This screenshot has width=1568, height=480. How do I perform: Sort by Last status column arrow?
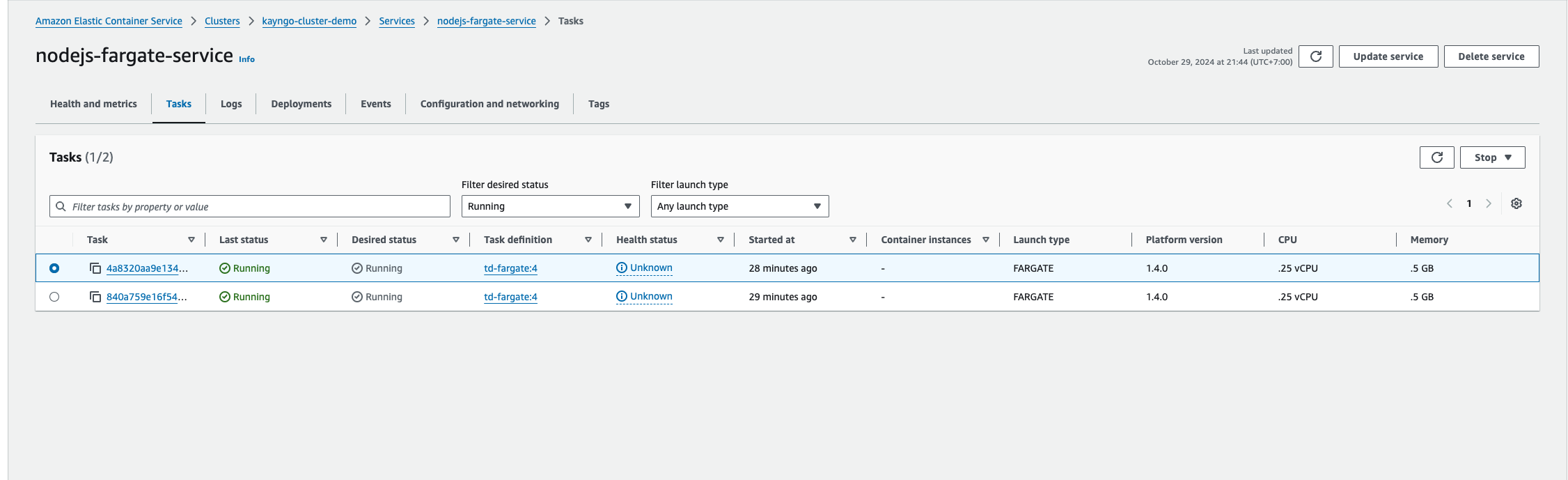pyautogui.click(x=324, y=240)
